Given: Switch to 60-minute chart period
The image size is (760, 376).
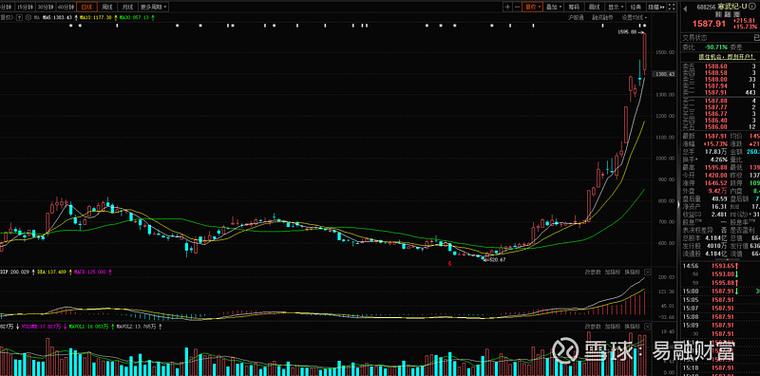Looking at the screenshot, I should pos(65,7).
